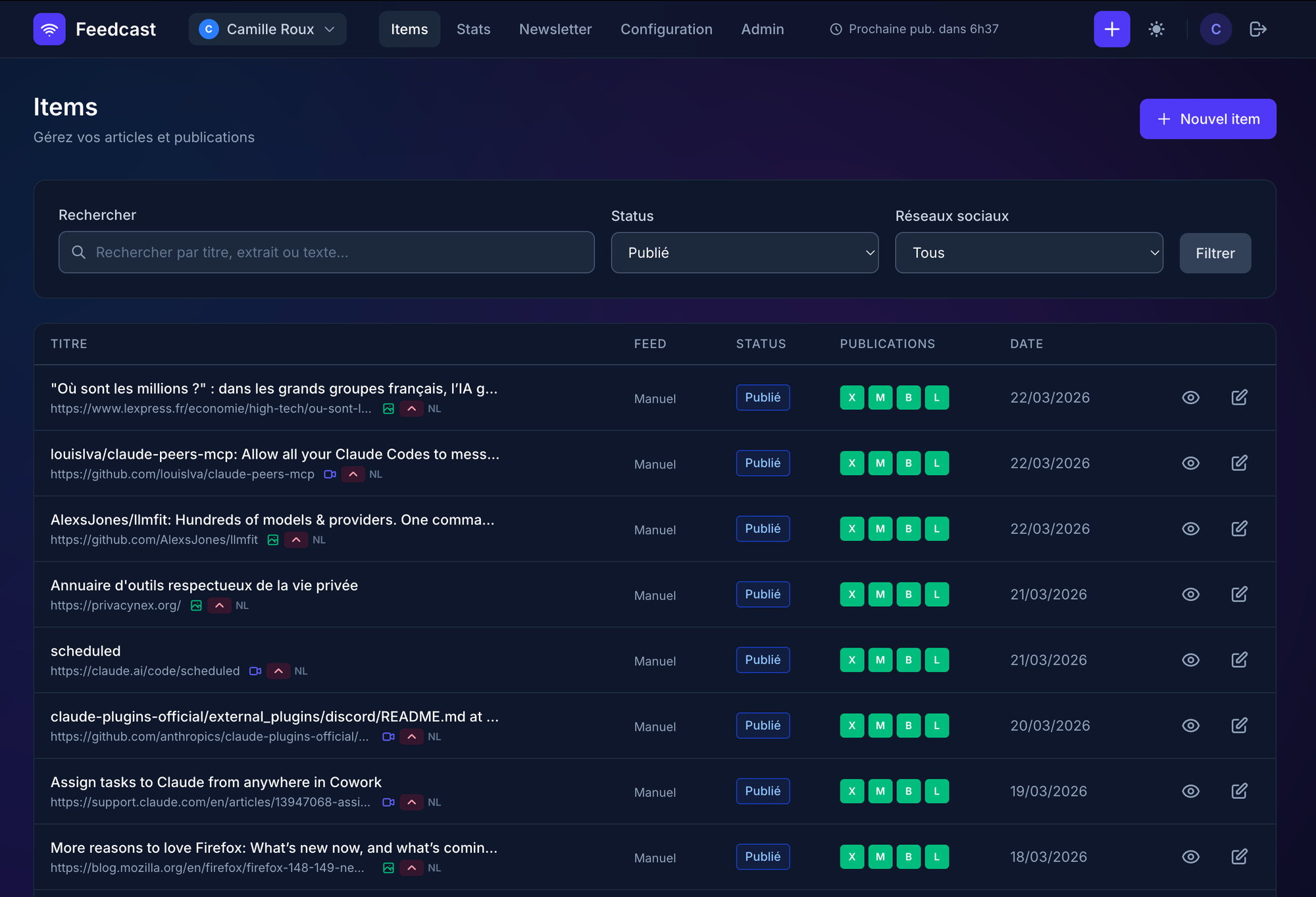
Task: Click the Nouvel item button
Action: coord(1207,119)
